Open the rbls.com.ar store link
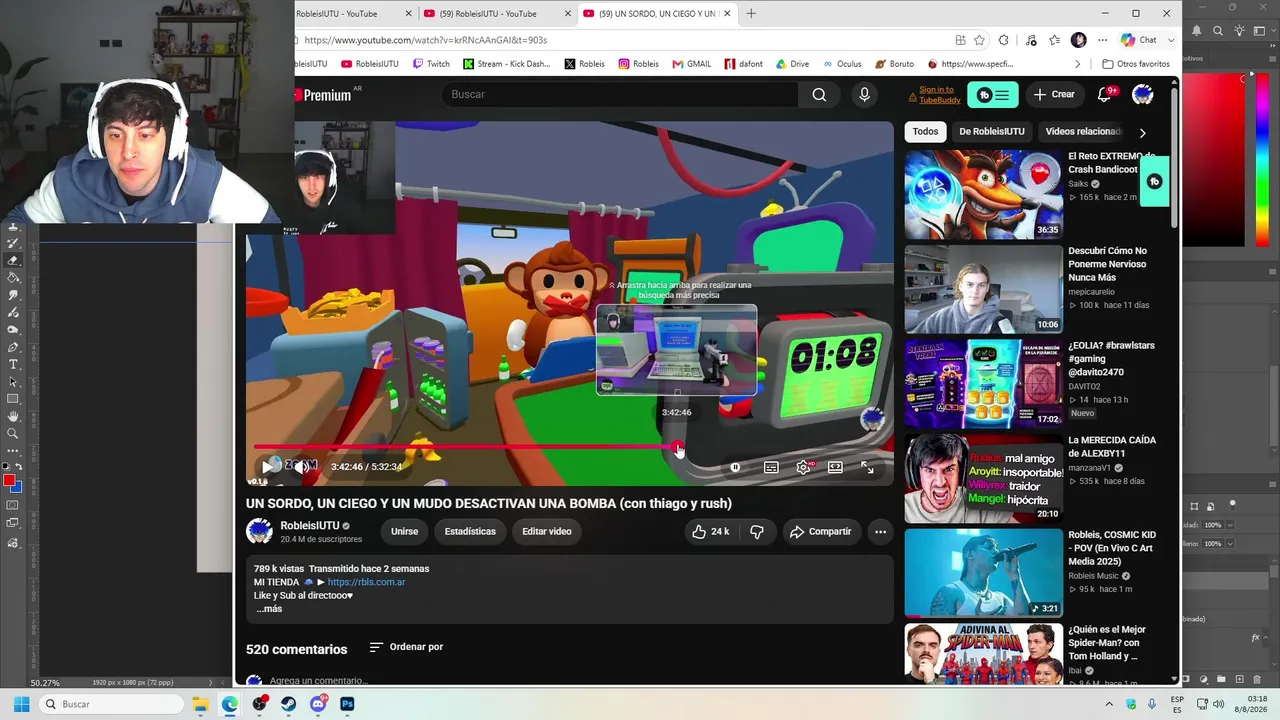The image size is (1280, 720). (x=366, y=582)
